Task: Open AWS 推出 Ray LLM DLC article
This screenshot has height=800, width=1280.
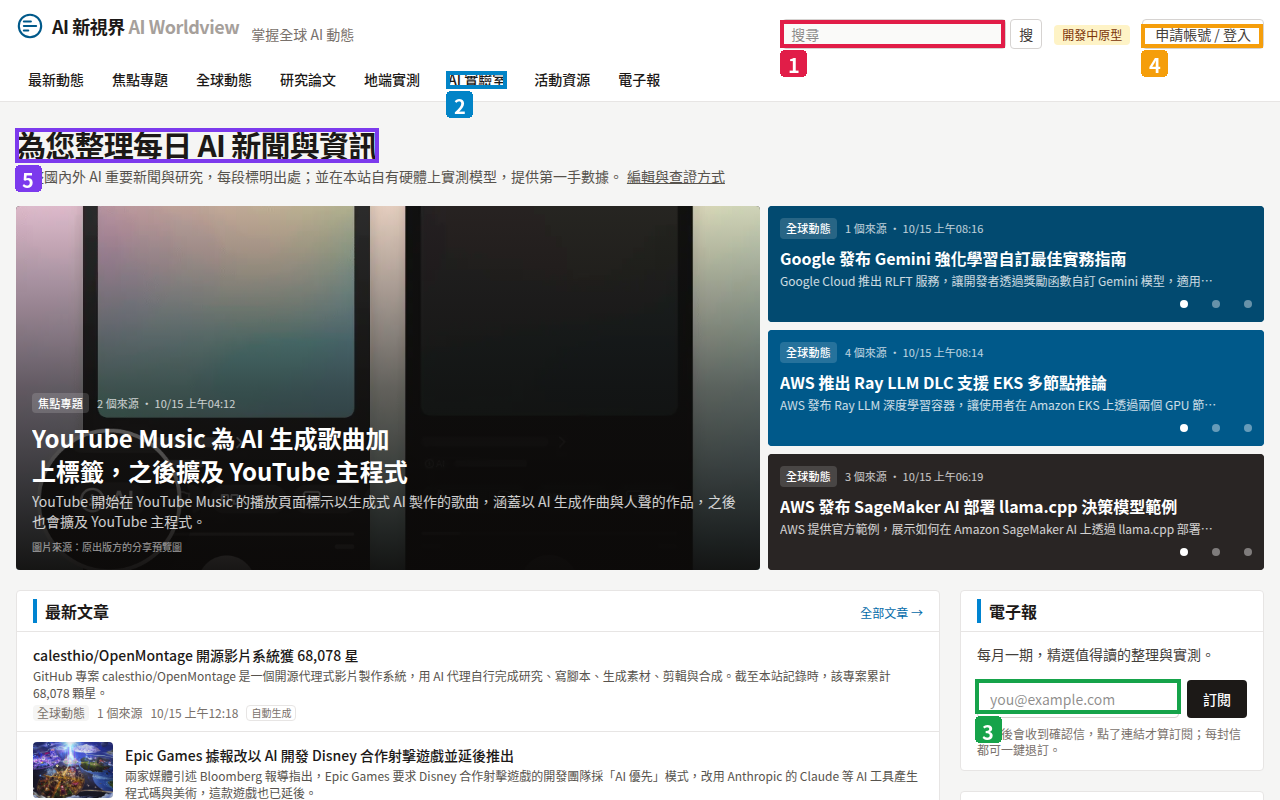Action: (943, 383)
